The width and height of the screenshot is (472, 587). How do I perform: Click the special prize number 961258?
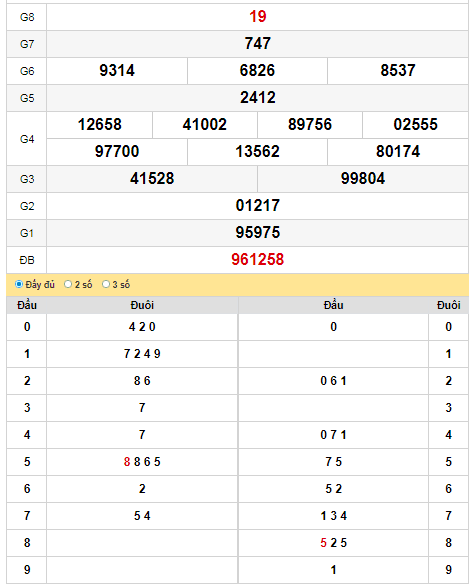(x=258, y=259)
